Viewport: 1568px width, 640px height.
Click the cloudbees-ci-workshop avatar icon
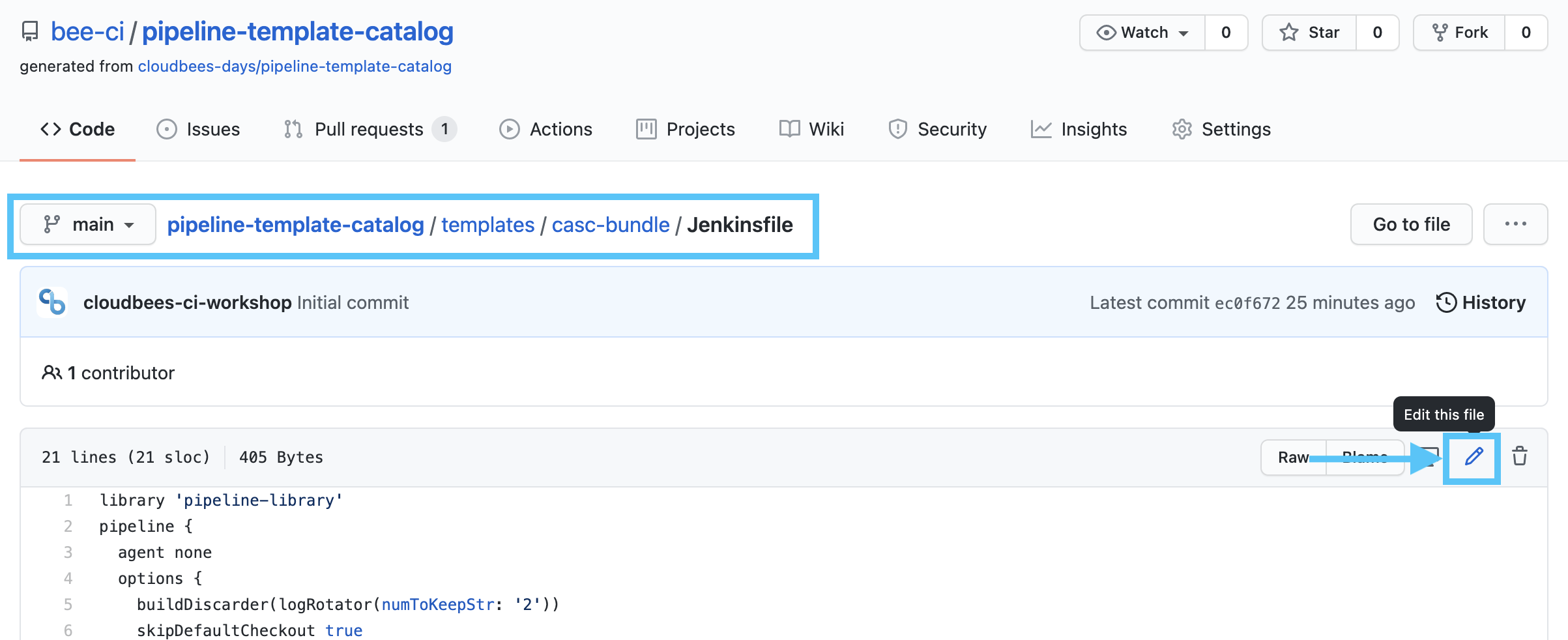53,302
